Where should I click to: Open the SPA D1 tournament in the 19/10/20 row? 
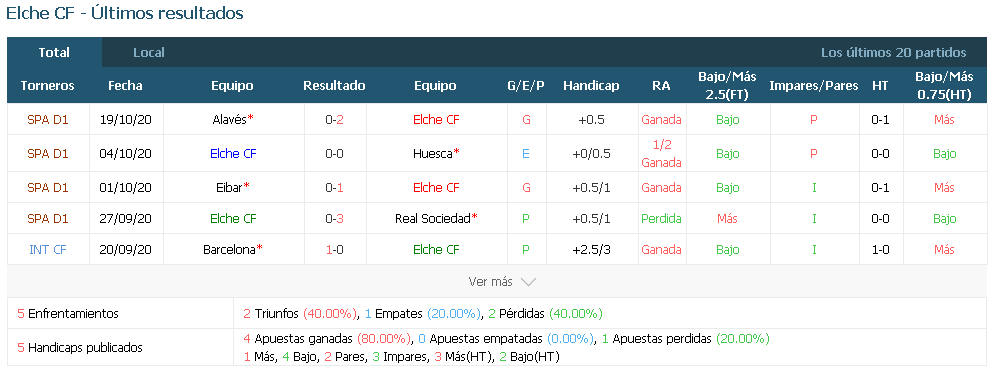[48, 119]
